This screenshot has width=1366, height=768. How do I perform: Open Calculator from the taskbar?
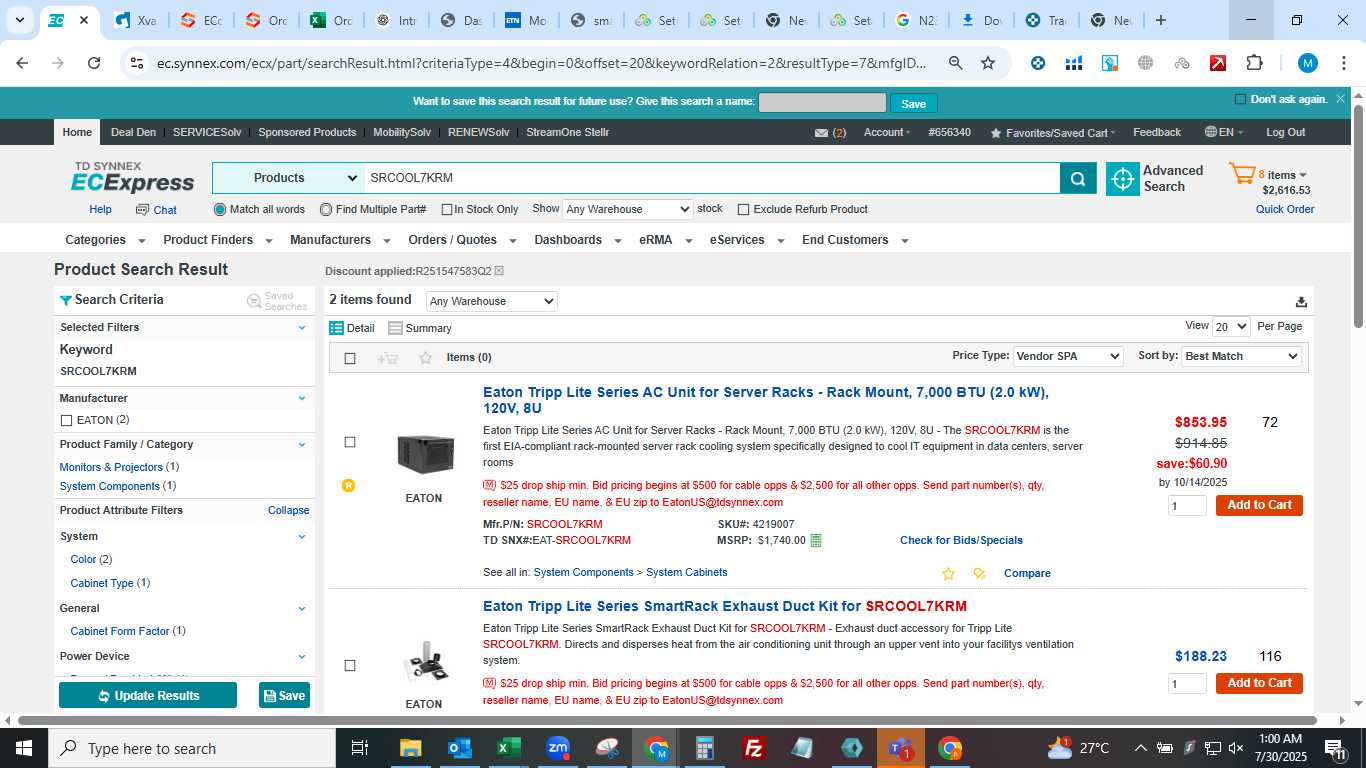click(x=705, y=748)
